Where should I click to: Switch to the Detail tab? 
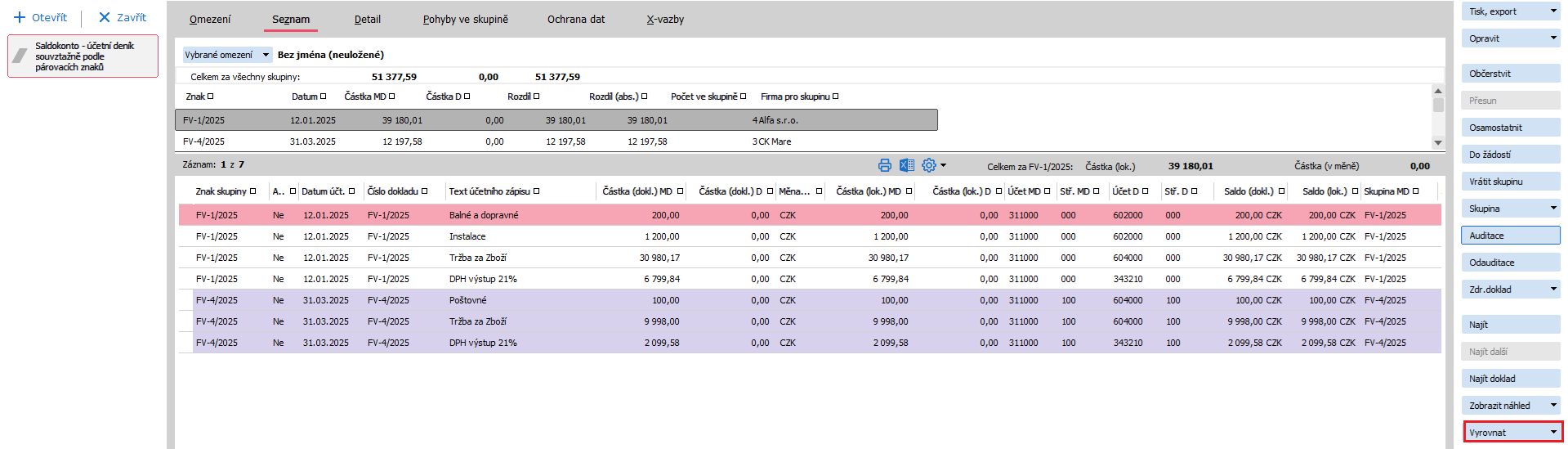click(x=367, y=20)
